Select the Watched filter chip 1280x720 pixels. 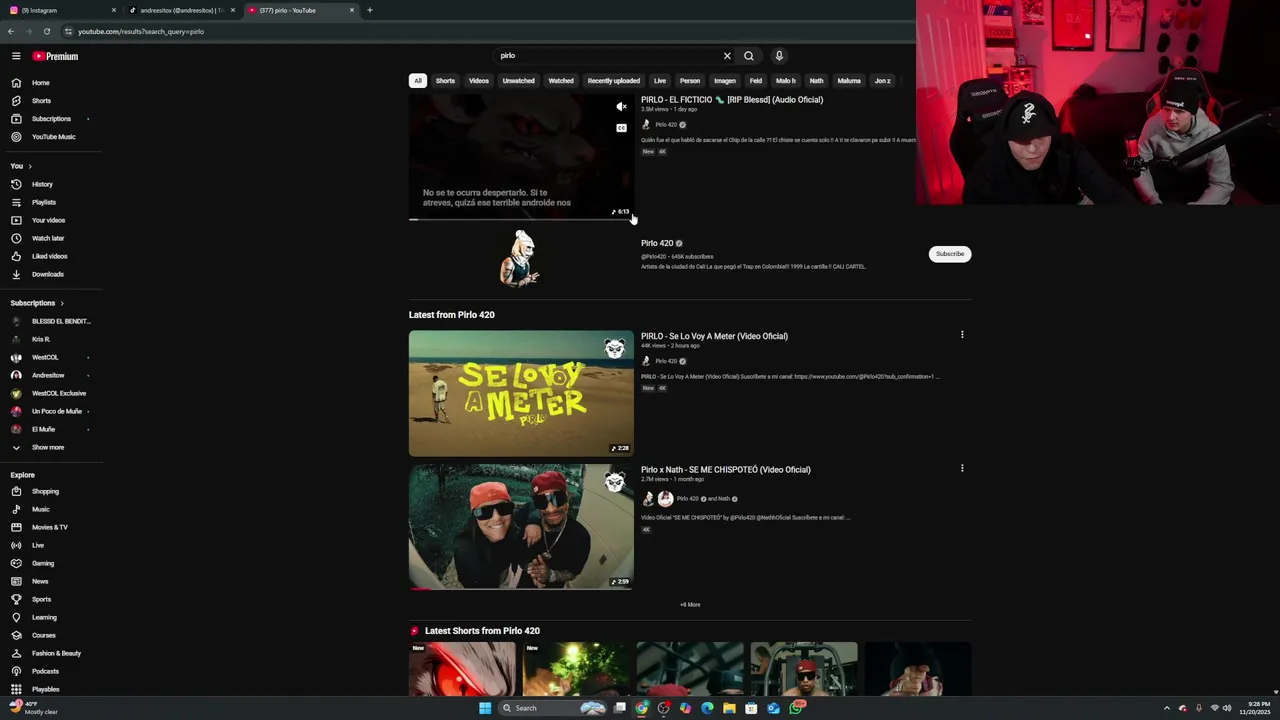click(x=561, y=81)
